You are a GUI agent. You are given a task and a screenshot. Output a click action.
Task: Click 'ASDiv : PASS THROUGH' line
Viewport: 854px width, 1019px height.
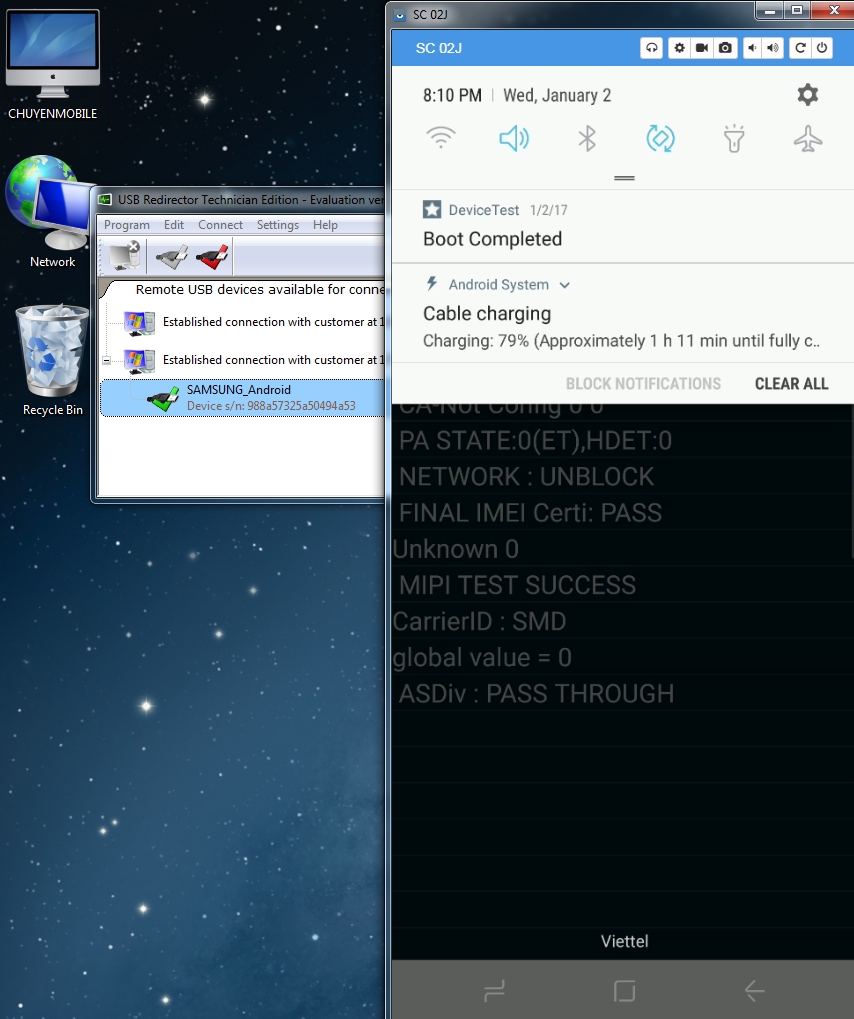[x=536, y=694]
